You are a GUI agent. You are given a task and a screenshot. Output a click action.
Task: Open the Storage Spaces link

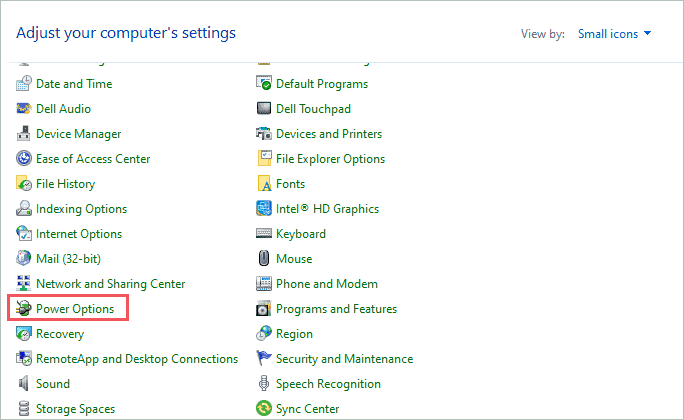pos(75,409)
